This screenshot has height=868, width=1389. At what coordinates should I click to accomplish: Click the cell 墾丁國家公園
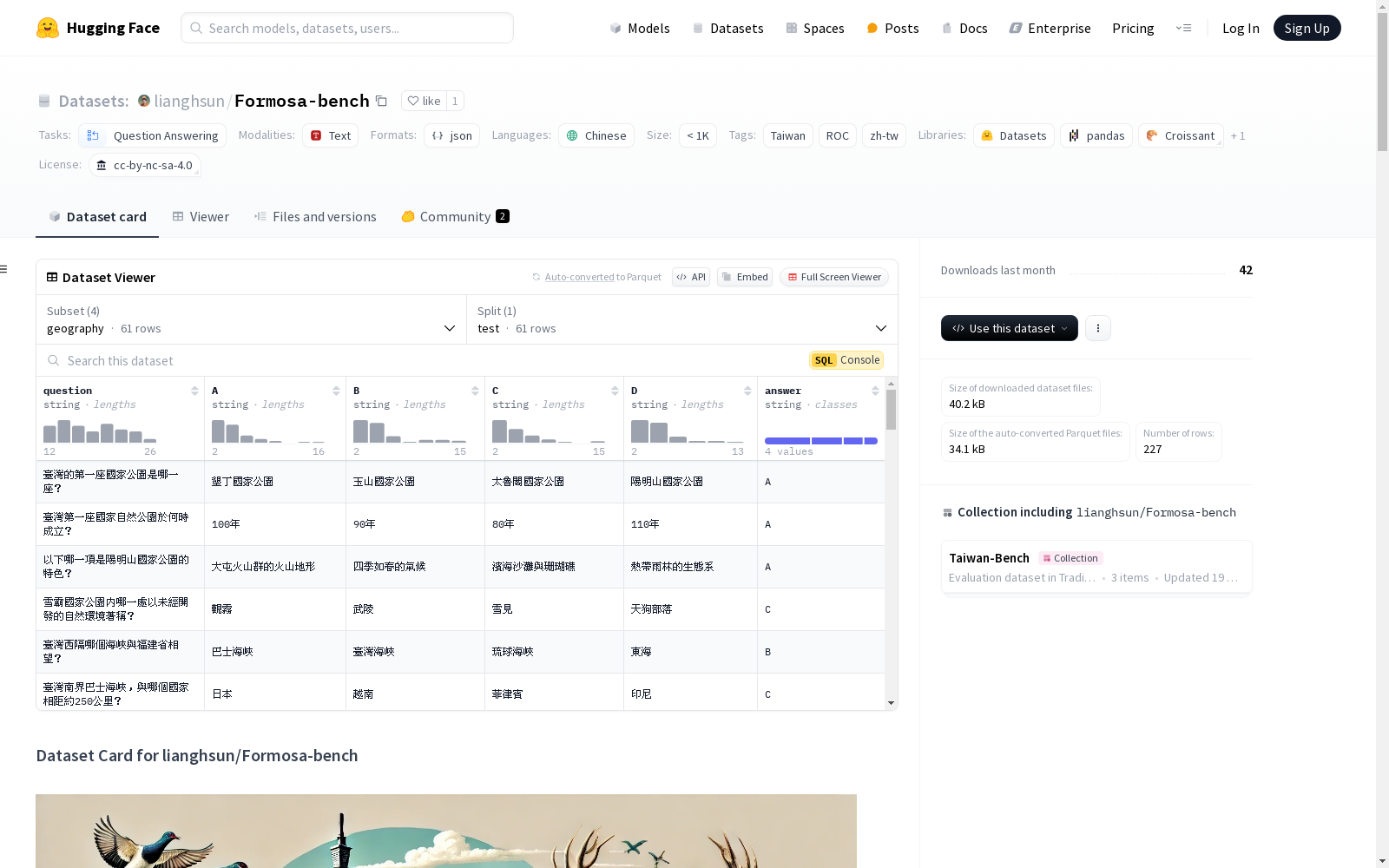pos(275,482)
